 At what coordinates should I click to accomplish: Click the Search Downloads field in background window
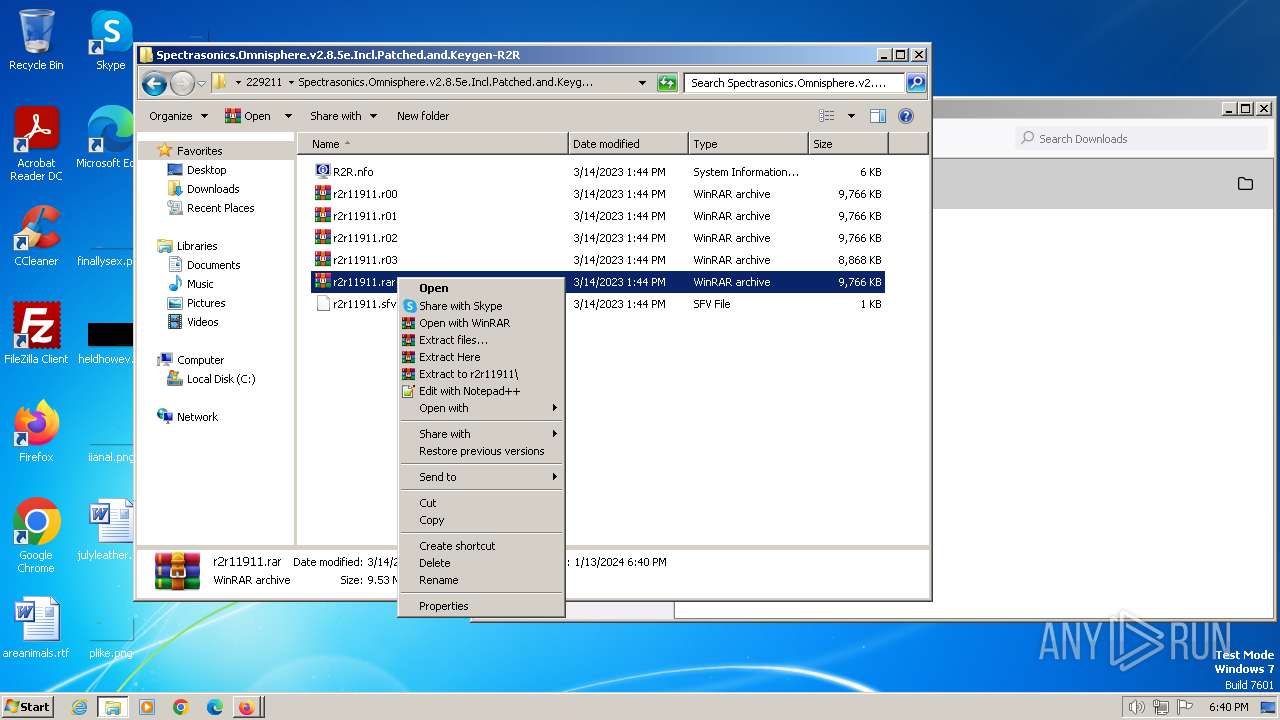coord(1142,139)
